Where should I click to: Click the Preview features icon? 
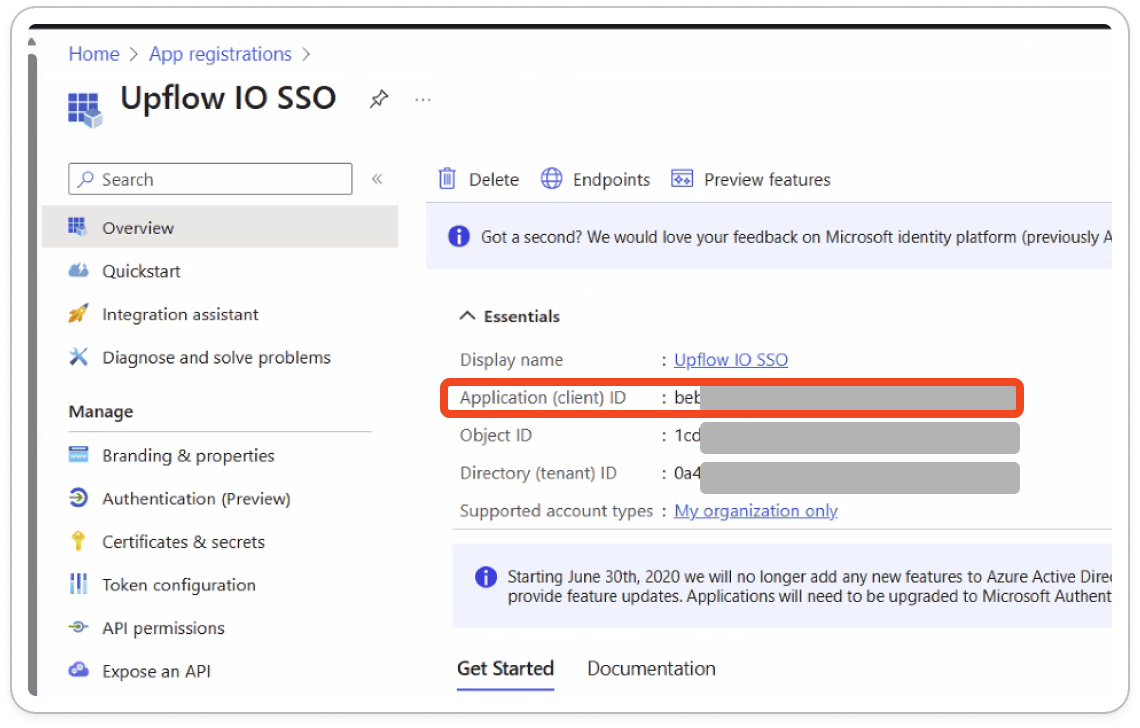682,178
